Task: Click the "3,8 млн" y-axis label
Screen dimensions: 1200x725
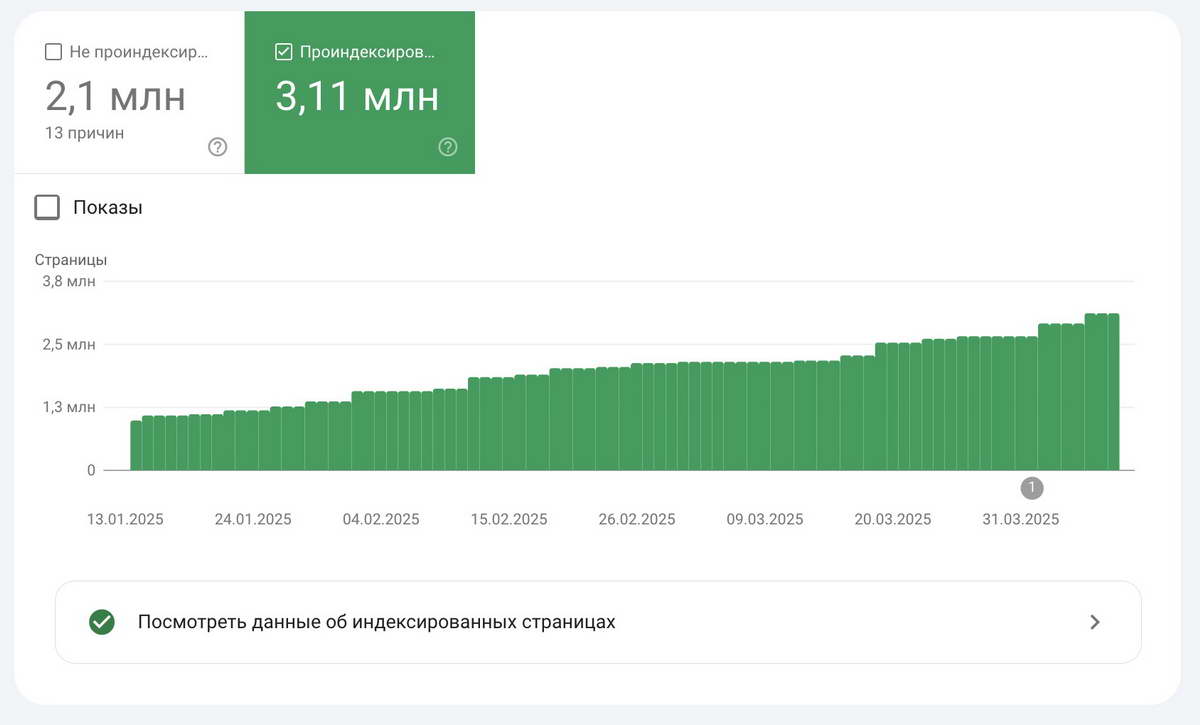Action: tap(69, 281)
